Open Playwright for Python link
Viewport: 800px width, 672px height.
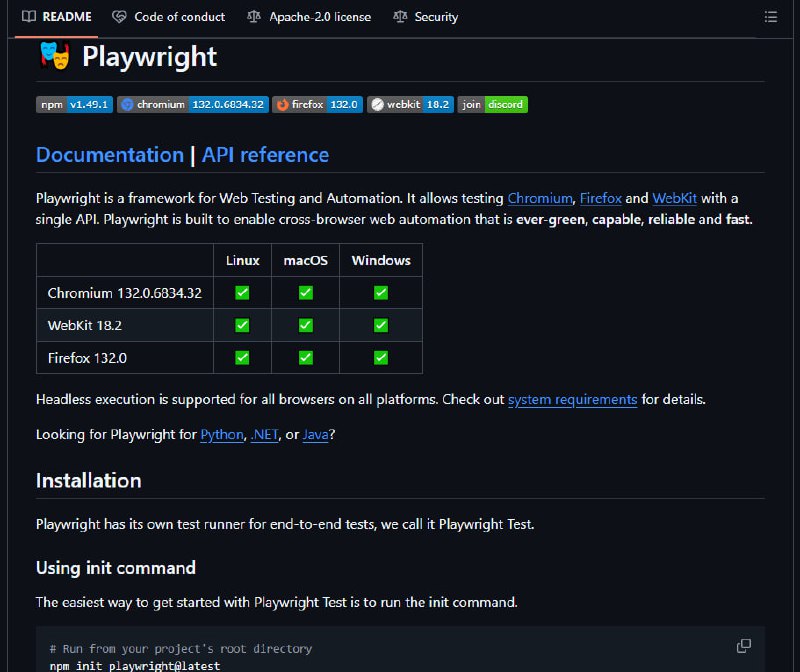click(x=222, y=434)
